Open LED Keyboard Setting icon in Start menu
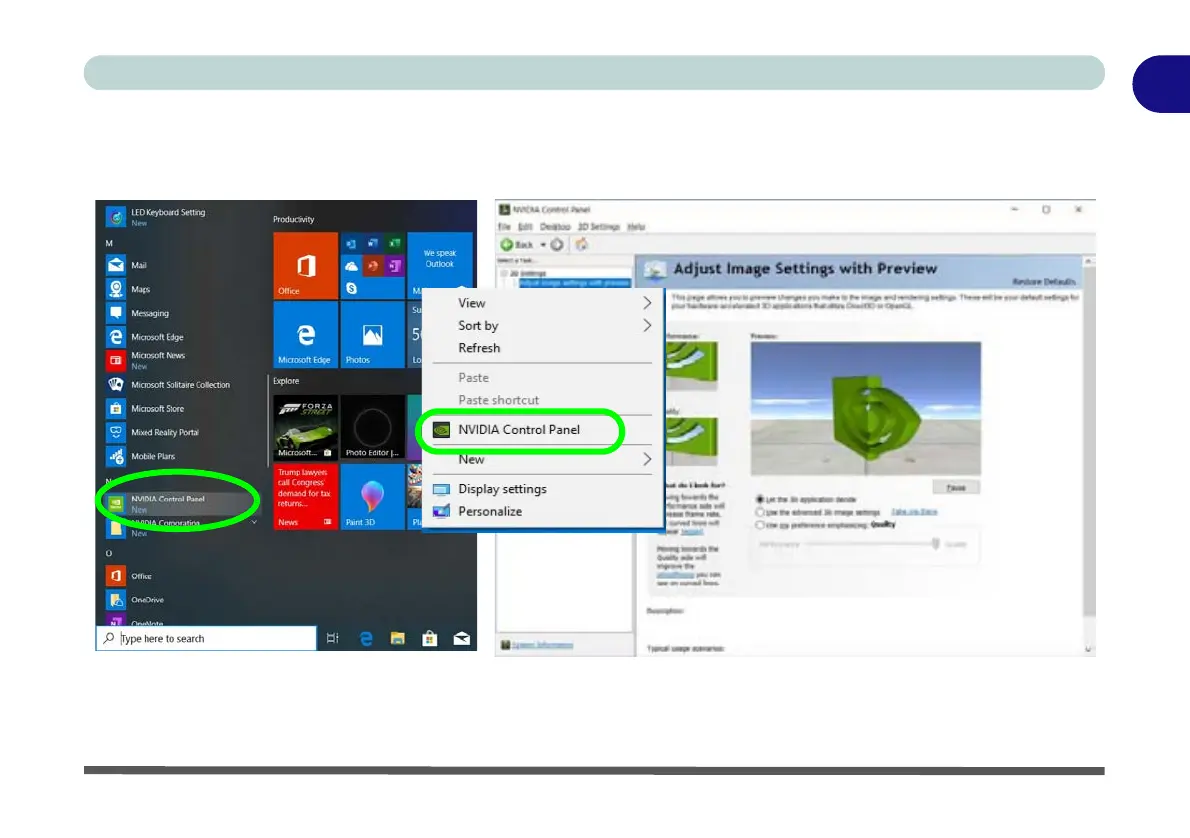1190x838 pixels. (x=115, y=217)
